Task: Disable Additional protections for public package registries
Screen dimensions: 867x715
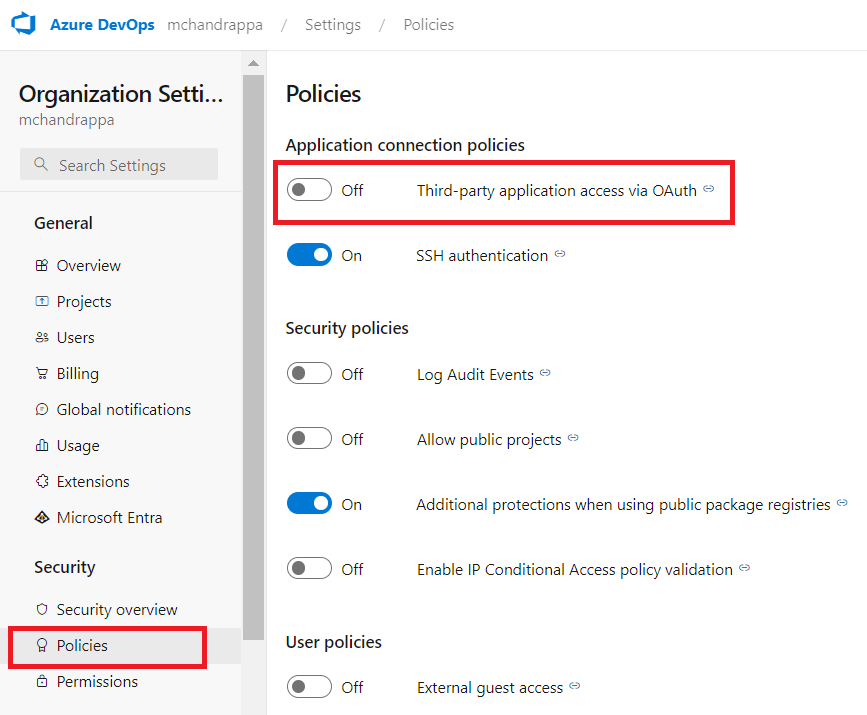Action: [309, 503]
